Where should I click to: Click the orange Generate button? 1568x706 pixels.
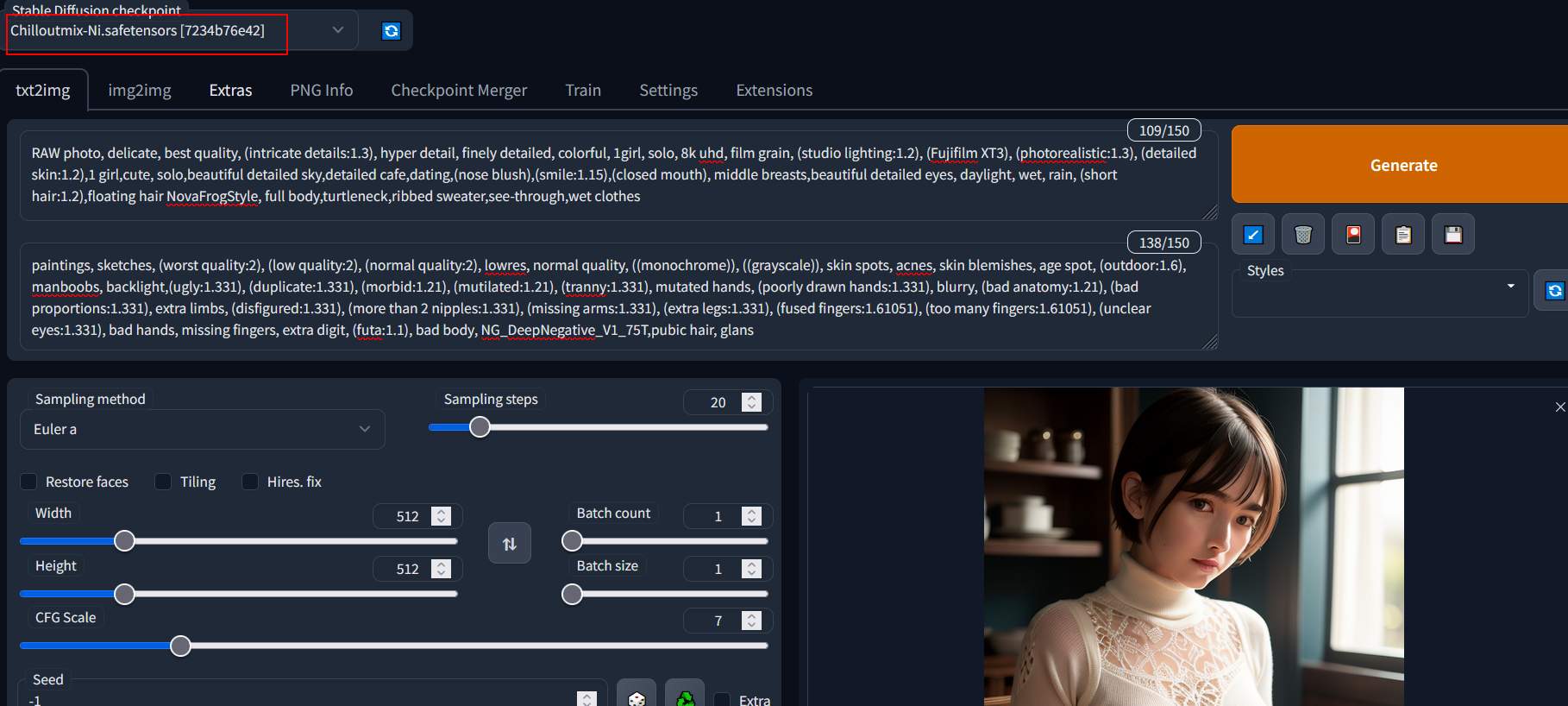pos(1403,165)
